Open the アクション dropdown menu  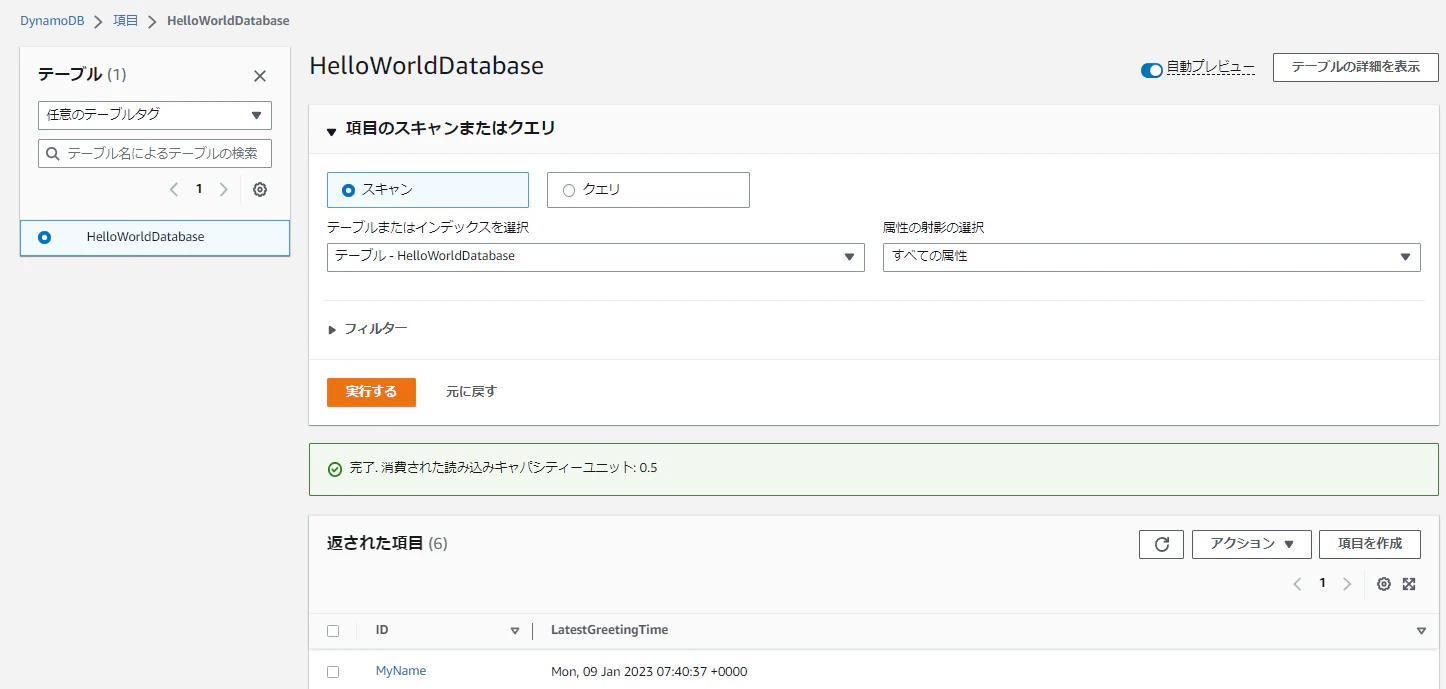point(1251,544)
